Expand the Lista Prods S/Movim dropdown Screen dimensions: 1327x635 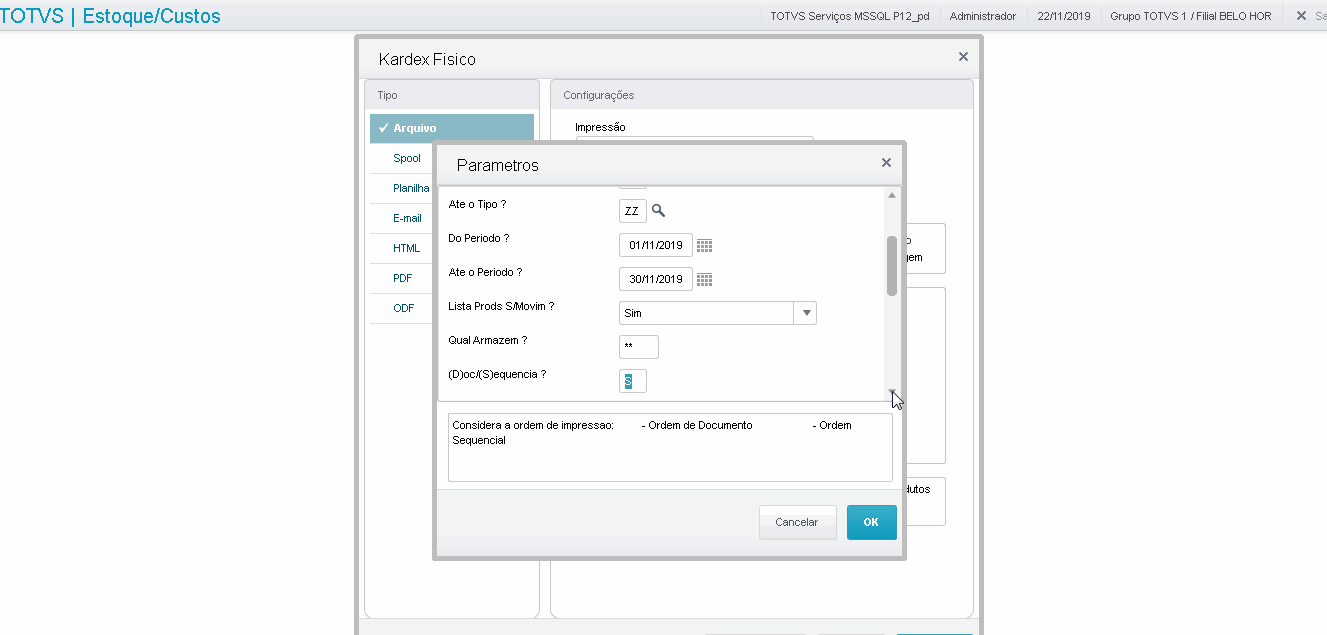[805, 313]
